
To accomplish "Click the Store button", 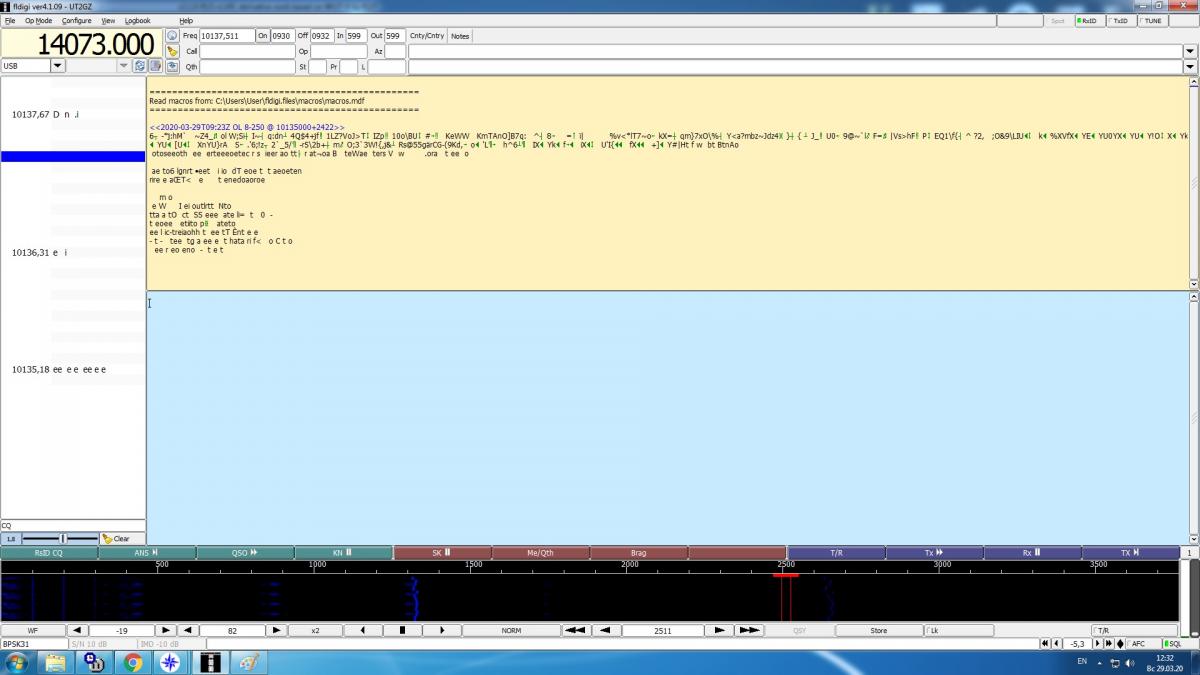I will [878, 631].
